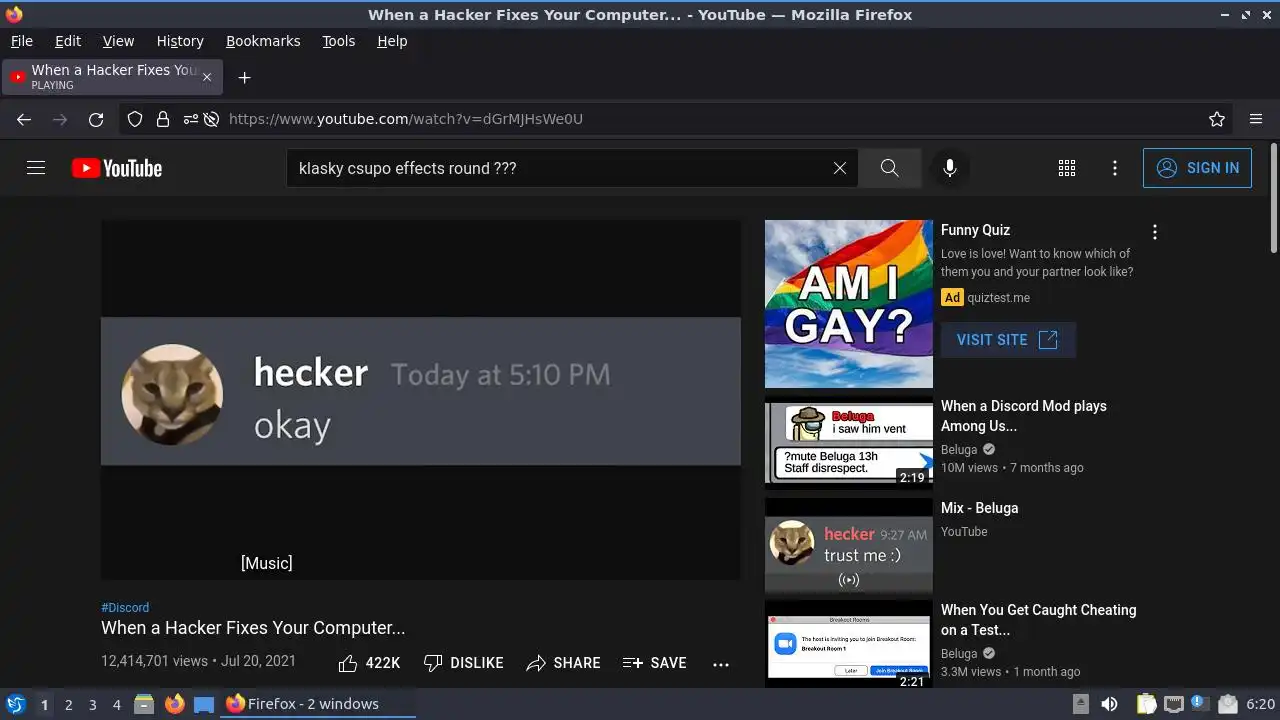Click the quiztest.me ad domain
This screenshot has width=1280, height=720.
point(998,297)
